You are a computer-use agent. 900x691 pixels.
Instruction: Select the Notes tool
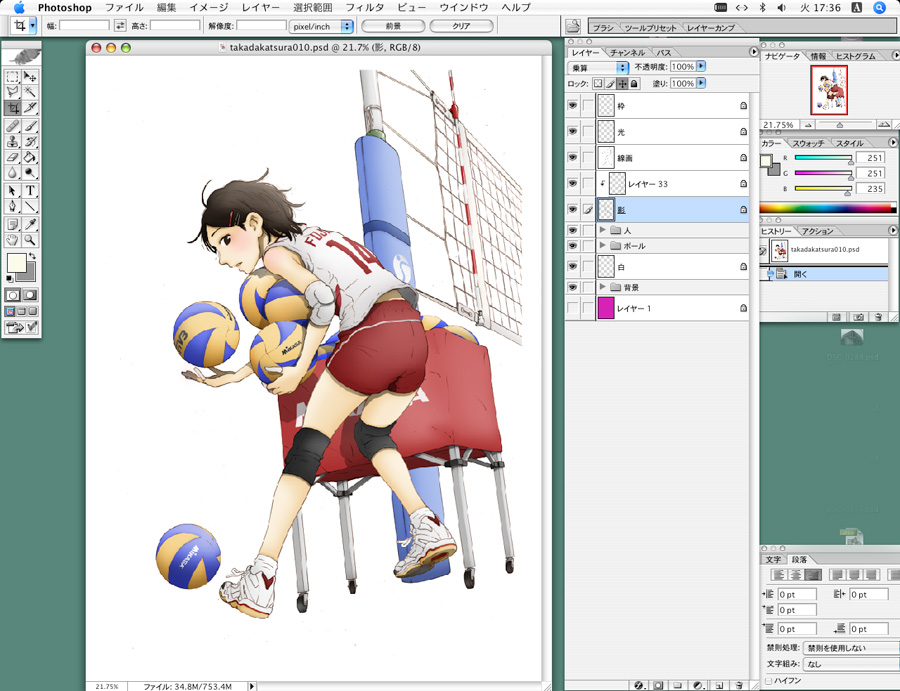[13, 224]
